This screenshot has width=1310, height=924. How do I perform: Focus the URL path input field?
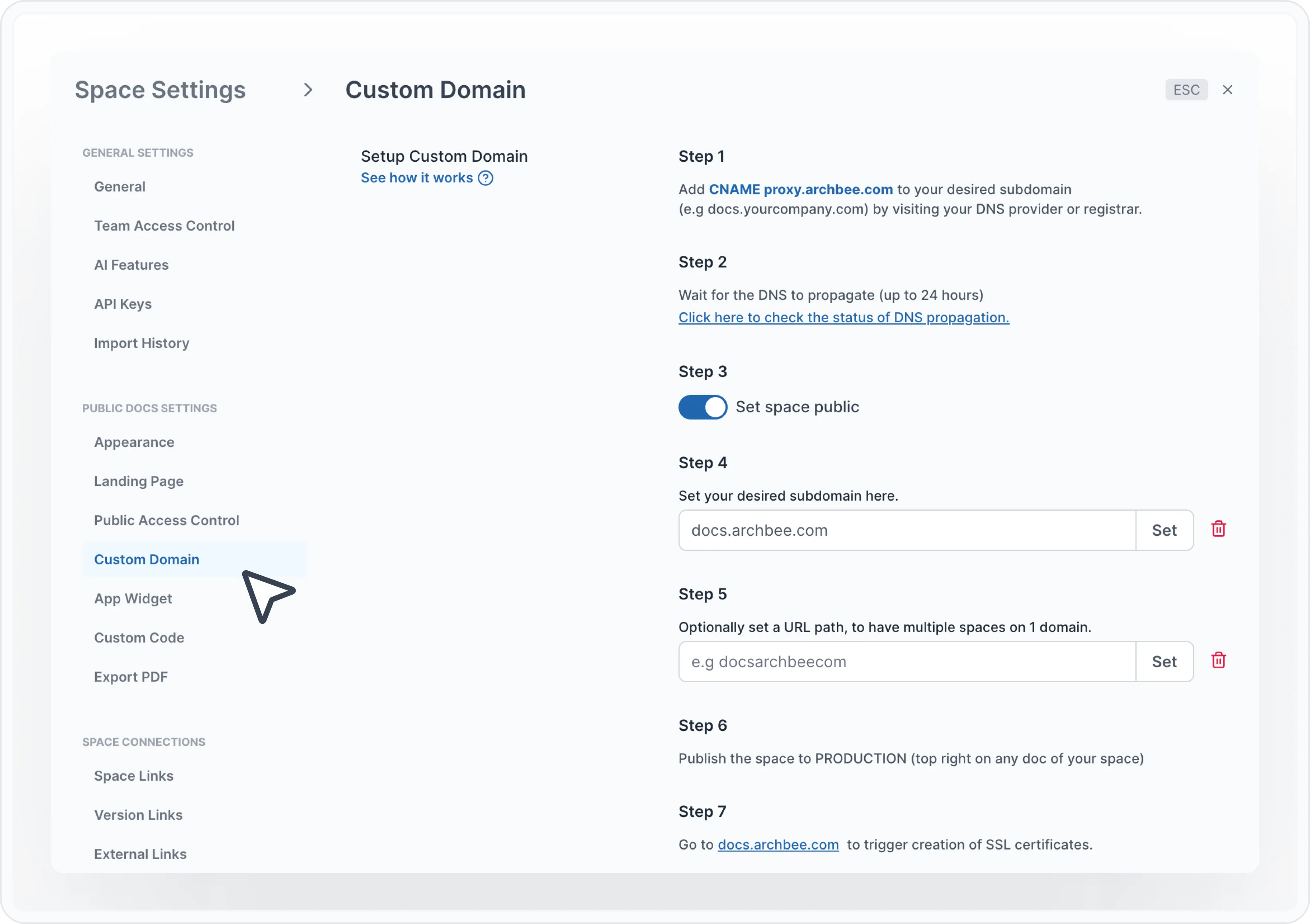tap(907, 662)
